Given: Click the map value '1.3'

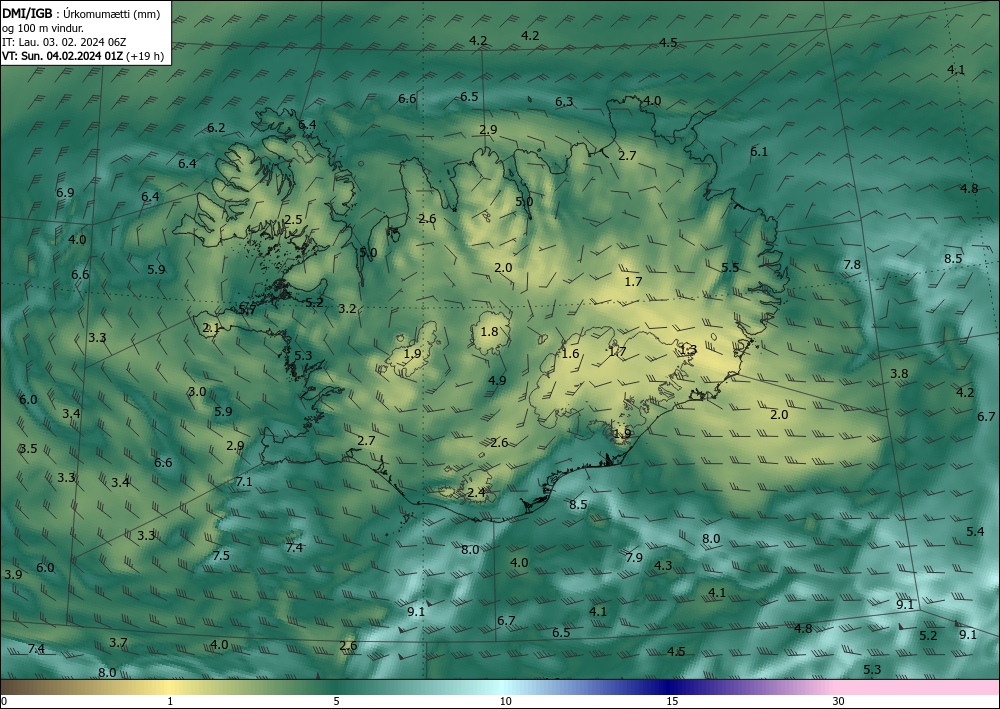Looking at the screenshot, I should coord(688,349).
